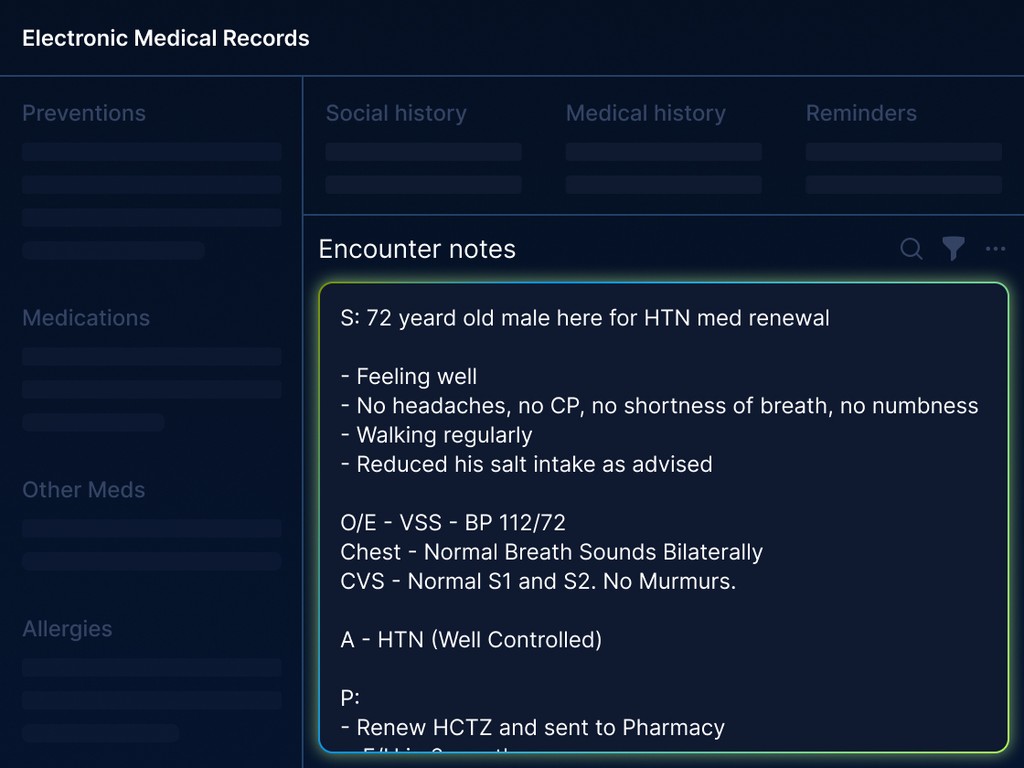Expand the Preventions section
This screenshot has height=768, width=1024.
83,113
